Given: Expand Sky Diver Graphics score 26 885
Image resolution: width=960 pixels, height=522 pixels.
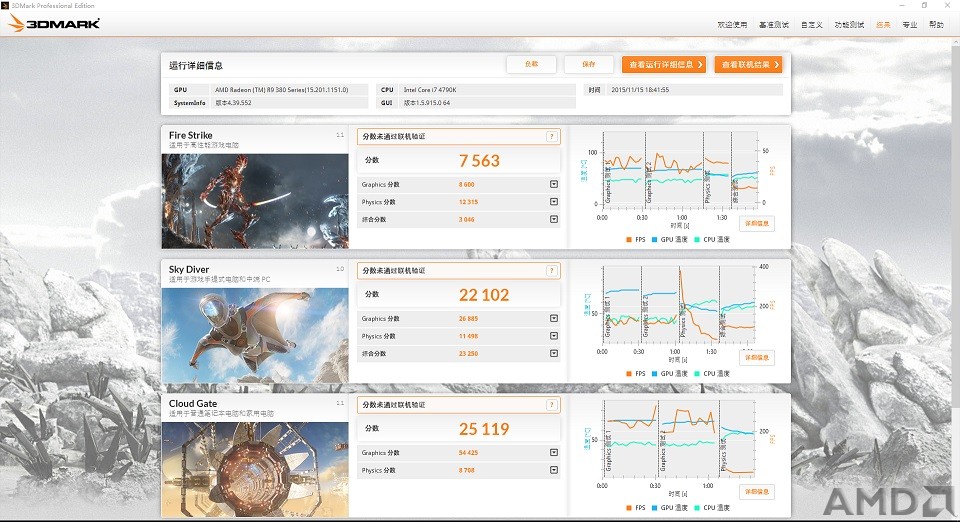Looking at the screenshot, I should 554,318.
